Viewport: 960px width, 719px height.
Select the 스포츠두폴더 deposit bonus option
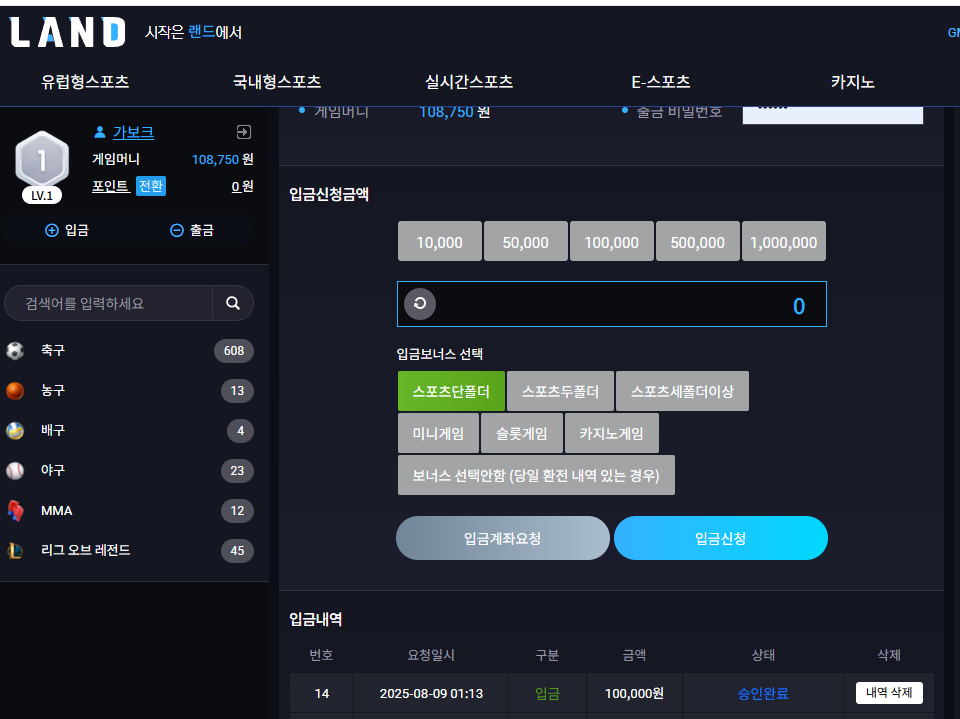(560, 391)
